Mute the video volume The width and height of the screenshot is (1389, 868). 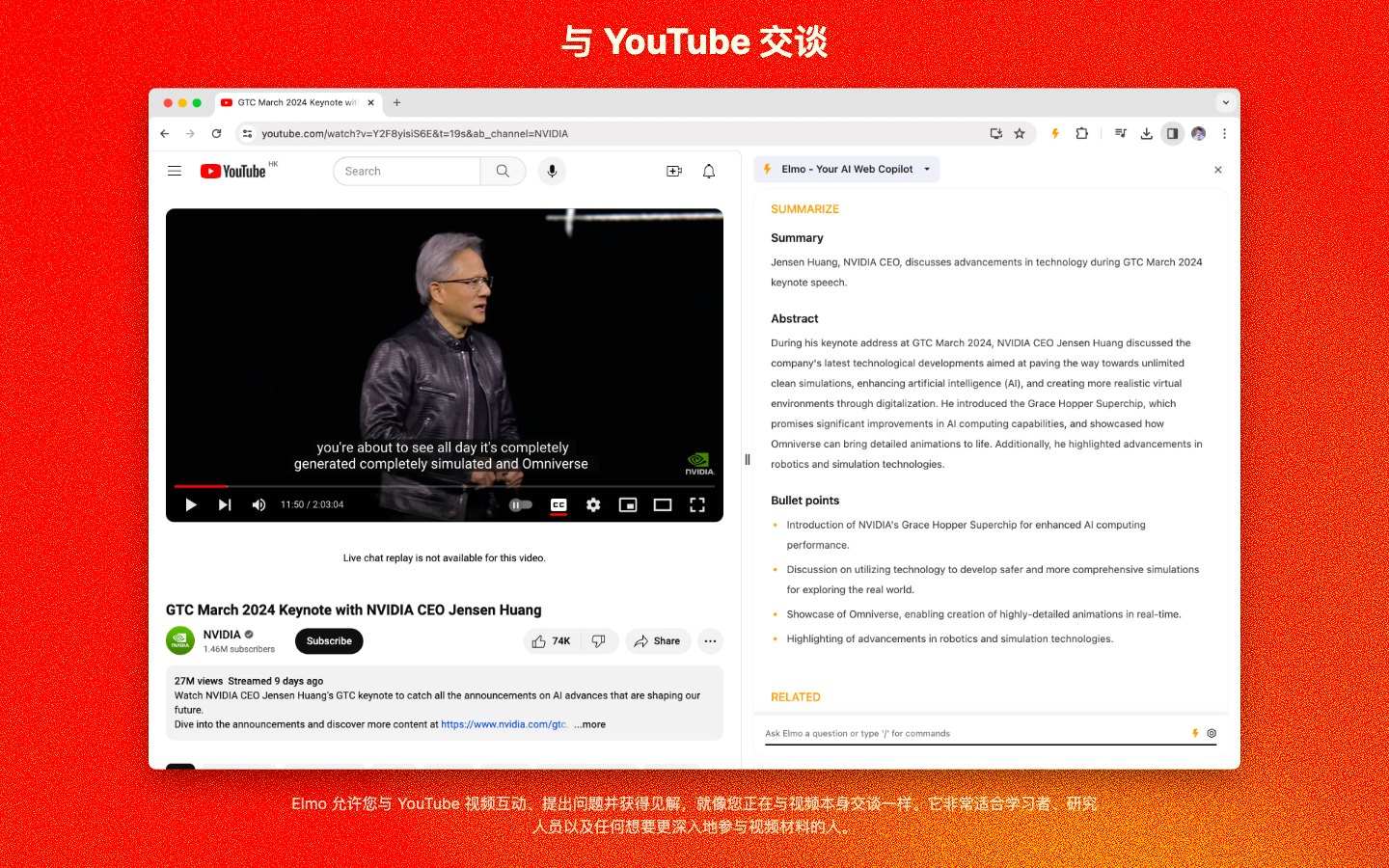pyautogui.click(x=259, y=504)
